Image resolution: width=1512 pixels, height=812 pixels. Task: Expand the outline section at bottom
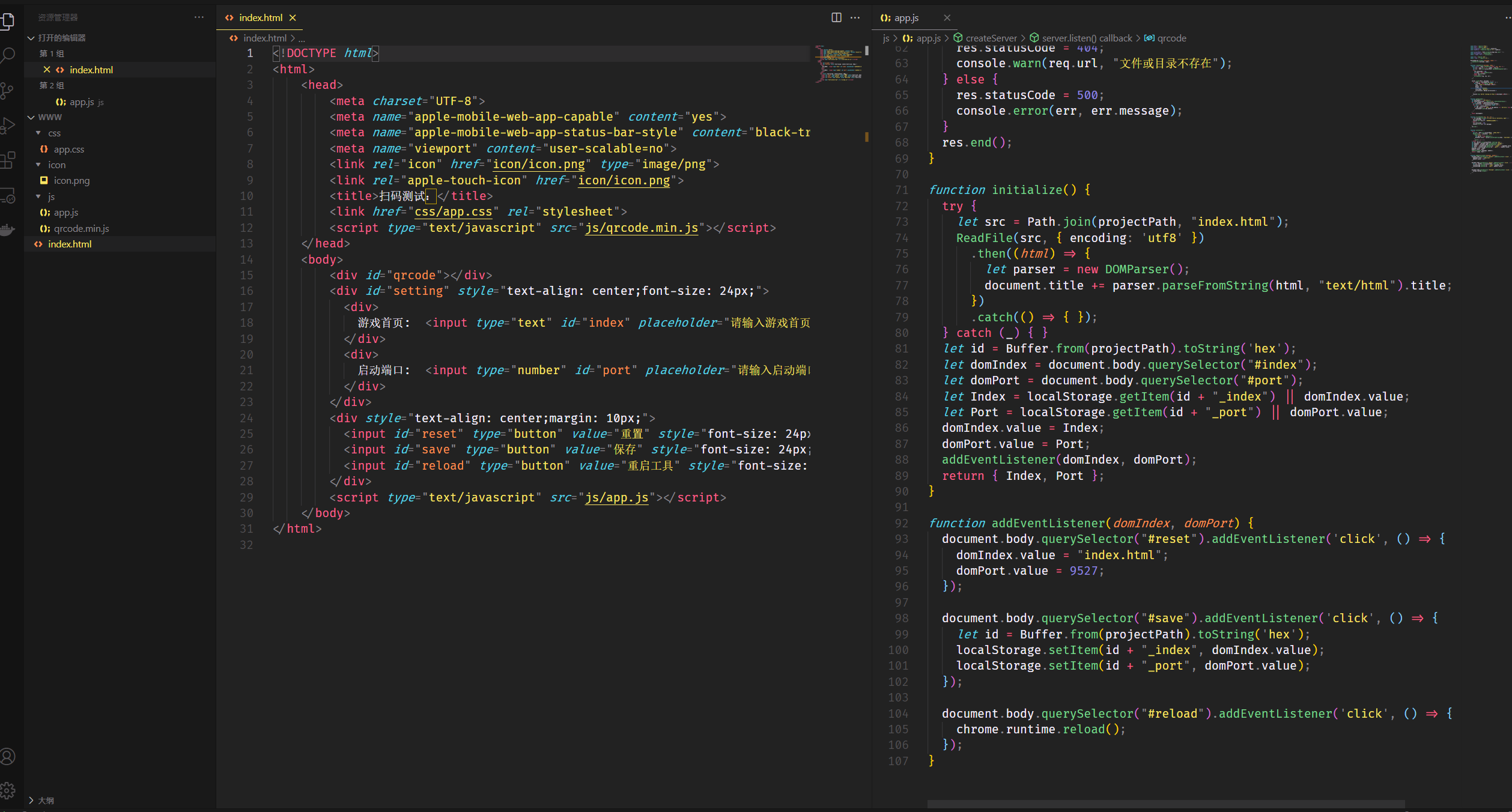coord(31,800)
